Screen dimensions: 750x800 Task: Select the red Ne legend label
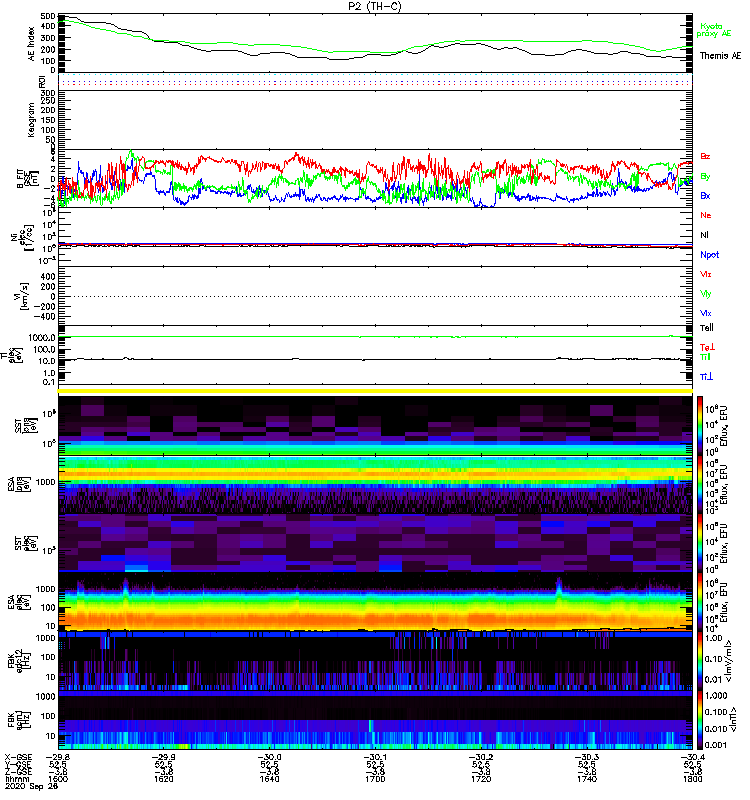tap(706, 215)
